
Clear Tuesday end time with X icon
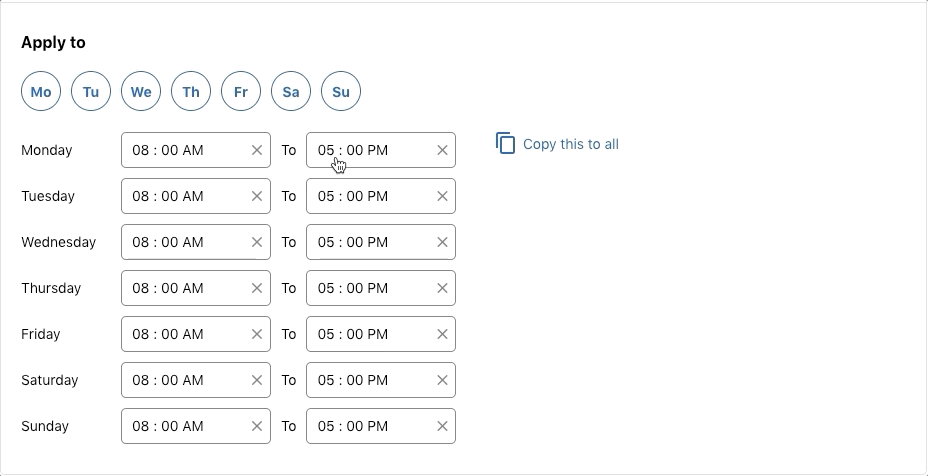click(442, 196)
